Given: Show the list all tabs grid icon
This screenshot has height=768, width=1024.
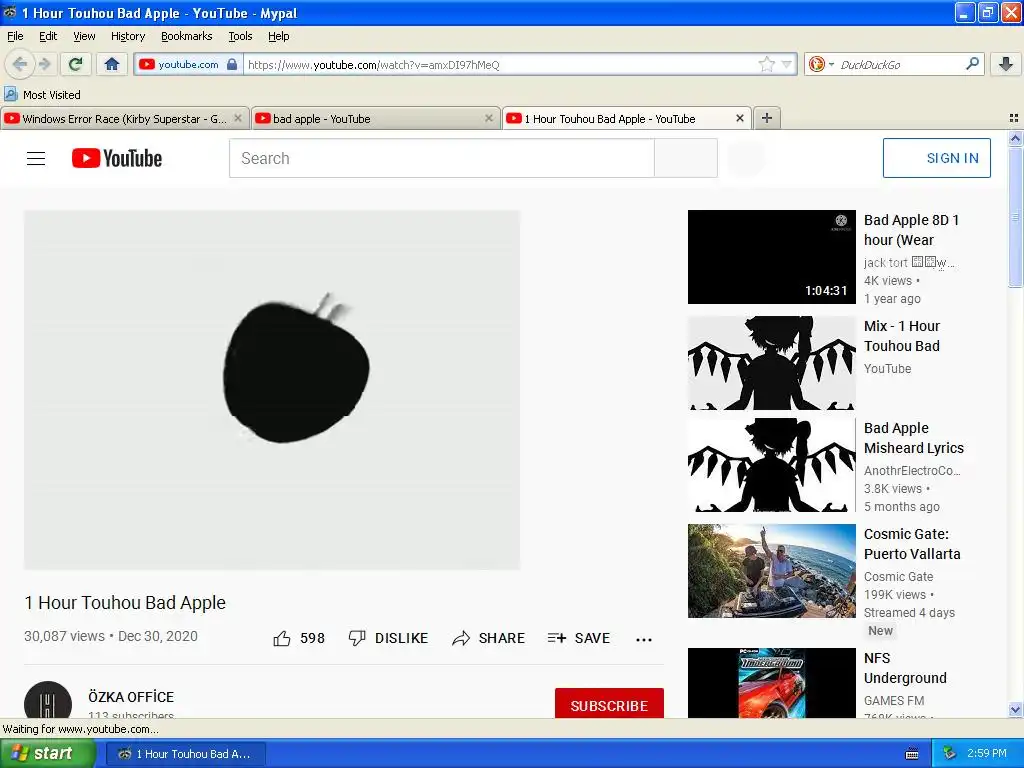Looking at the screenshot, I should click(x=1014, y=118).
